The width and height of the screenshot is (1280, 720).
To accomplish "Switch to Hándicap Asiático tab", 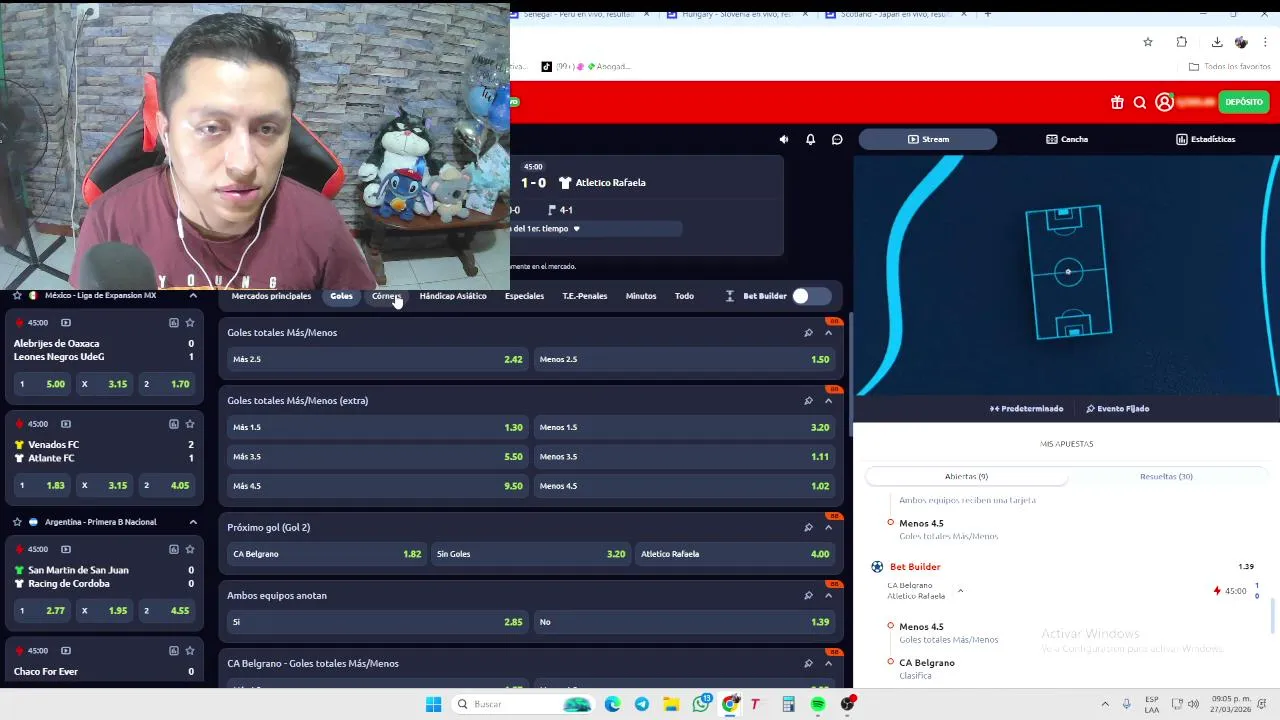I will tap(453, 296).
